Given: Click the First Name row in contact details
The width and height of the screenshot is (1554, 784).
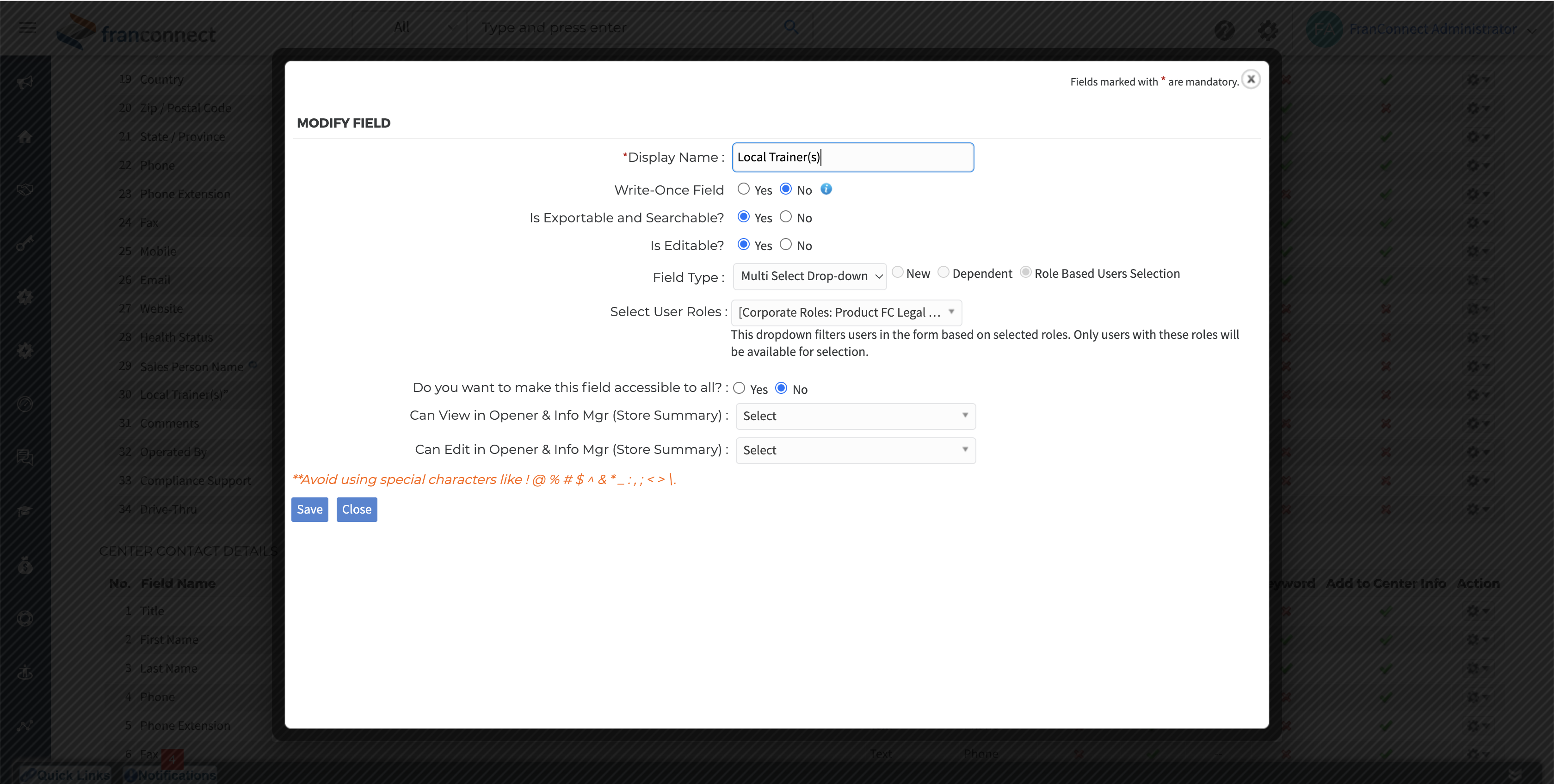Looking at the screenshot, I should point(169,640).
